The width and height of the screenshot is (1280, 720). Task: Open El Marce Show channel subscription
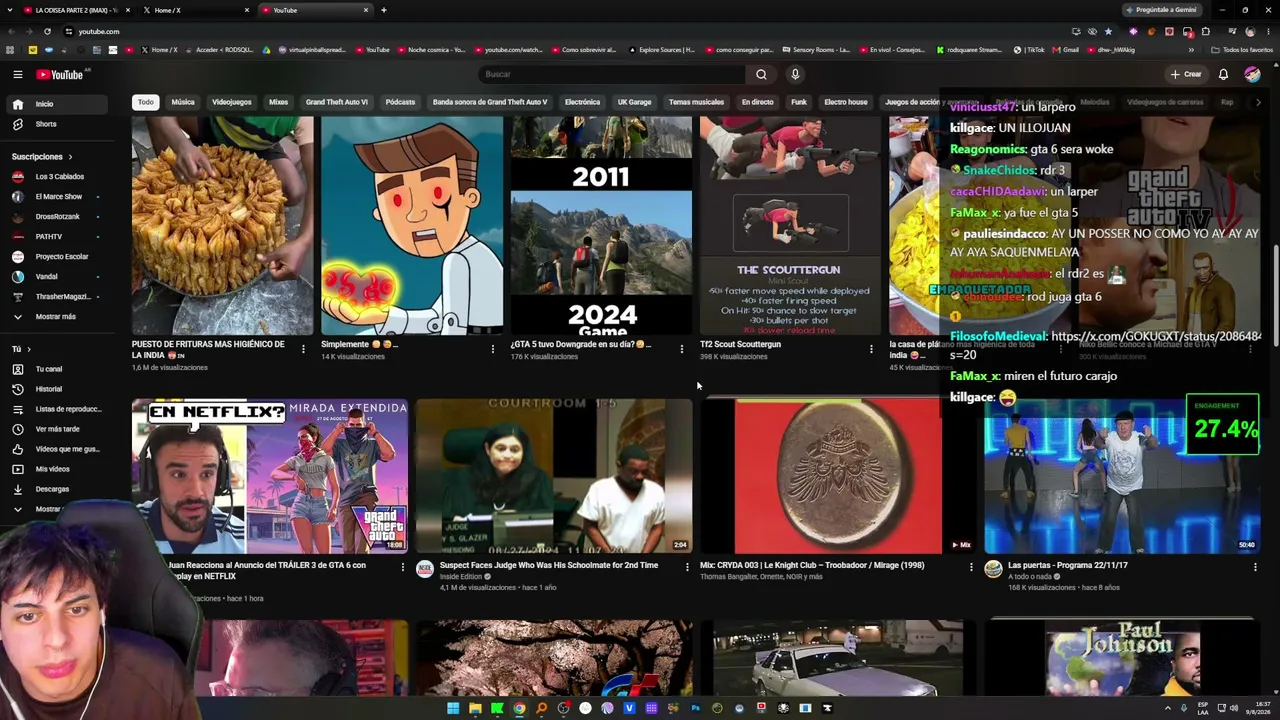click(56, 196)
